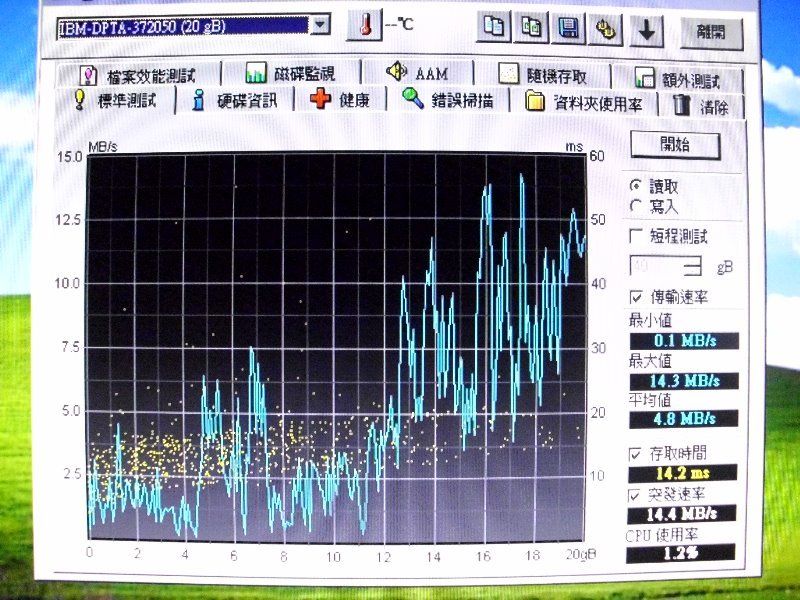Screen dimensions: 800x600
Task: Click the speaker icon on AAM tab
Action: (x=396, y=71)
